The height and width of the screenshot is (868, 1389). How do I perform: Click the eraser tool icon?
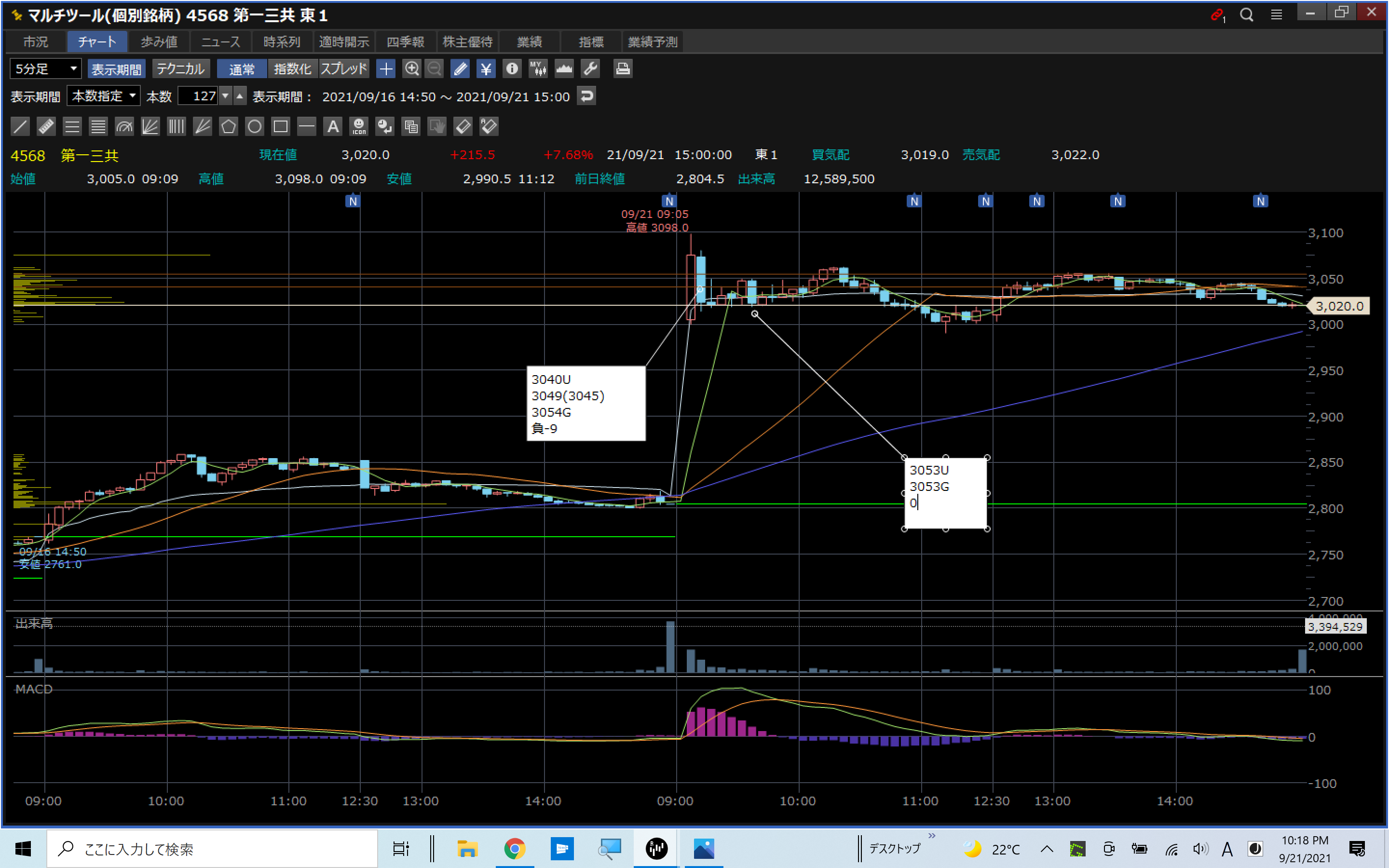(x=463, y=126)
